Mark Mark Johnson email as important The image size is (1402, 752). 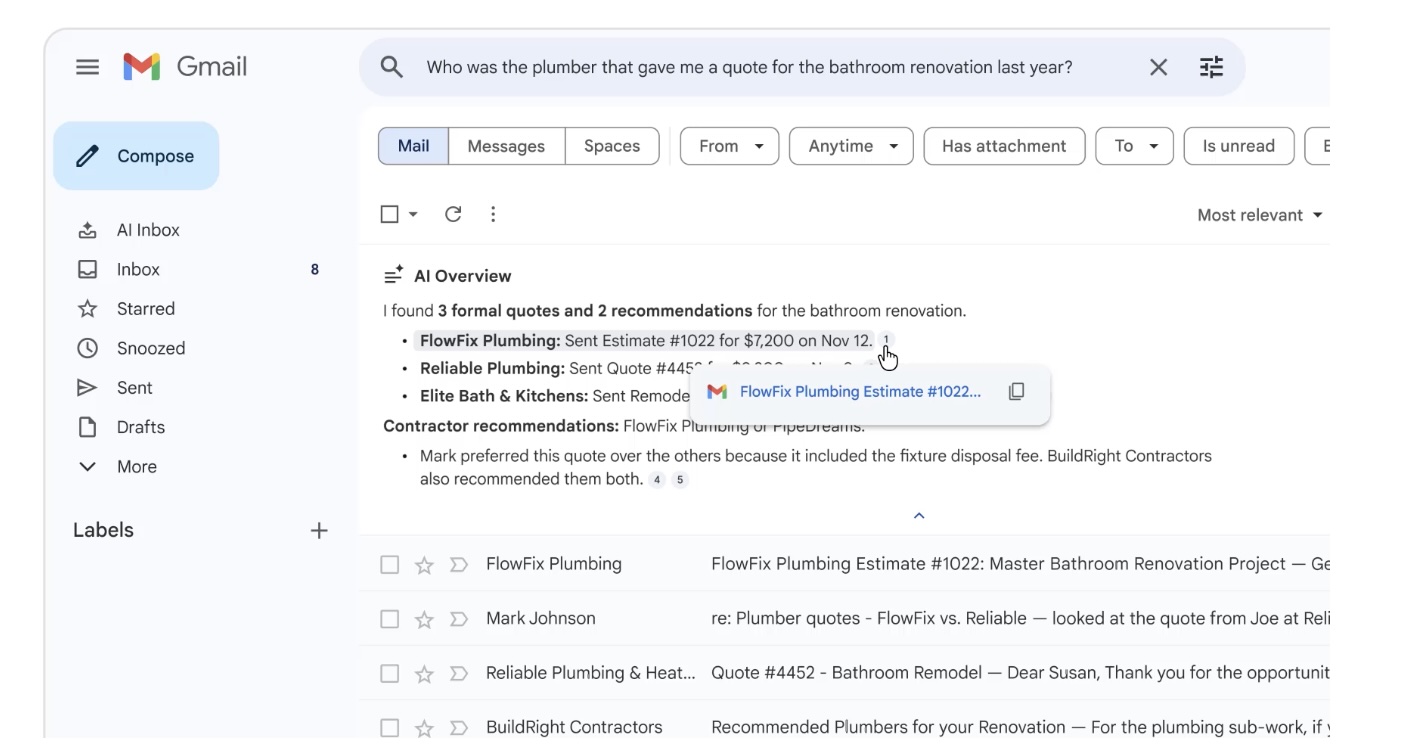tap(459, 620)
